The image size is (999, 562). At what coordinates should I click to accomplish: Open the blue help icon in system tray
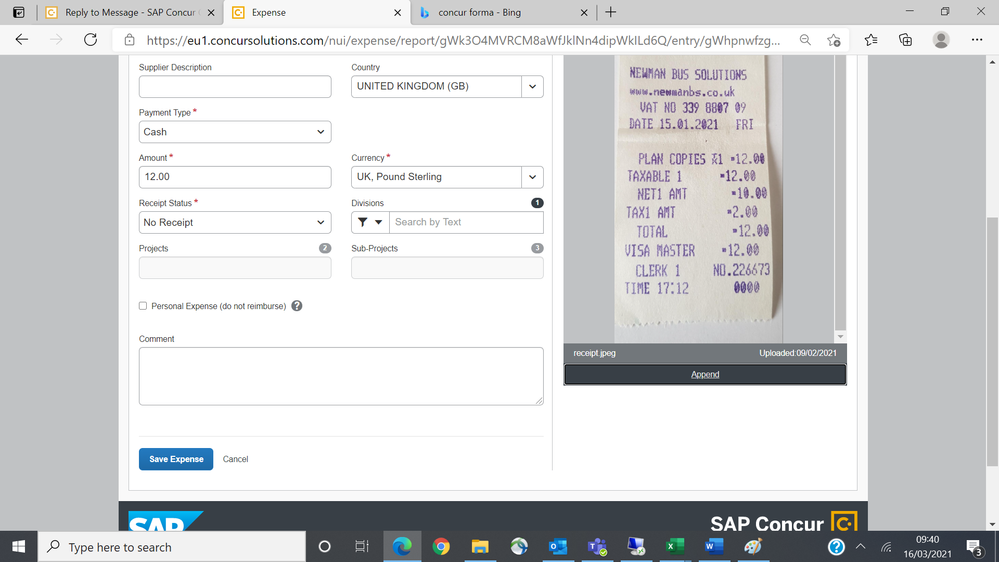836,547
